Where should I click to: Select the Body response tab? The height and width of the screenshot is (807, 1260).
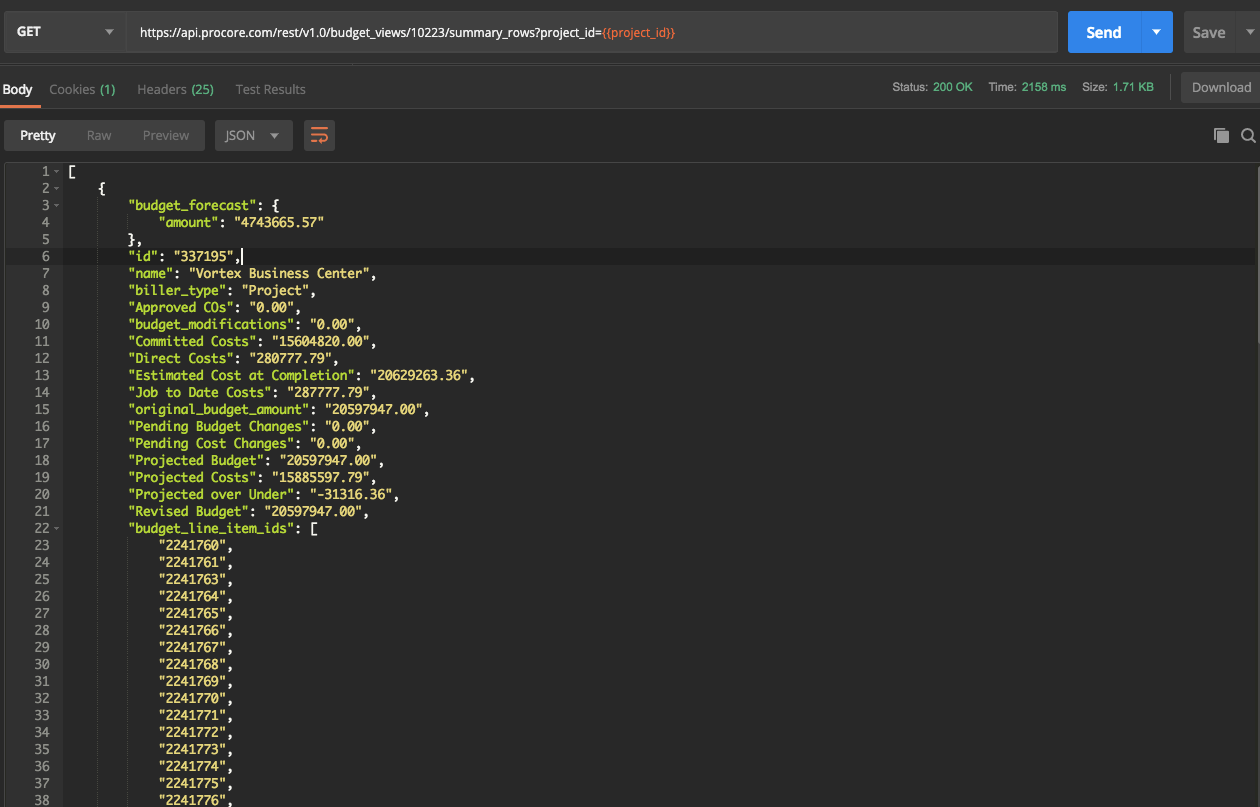pyautogui.click(x=18, y=89)
